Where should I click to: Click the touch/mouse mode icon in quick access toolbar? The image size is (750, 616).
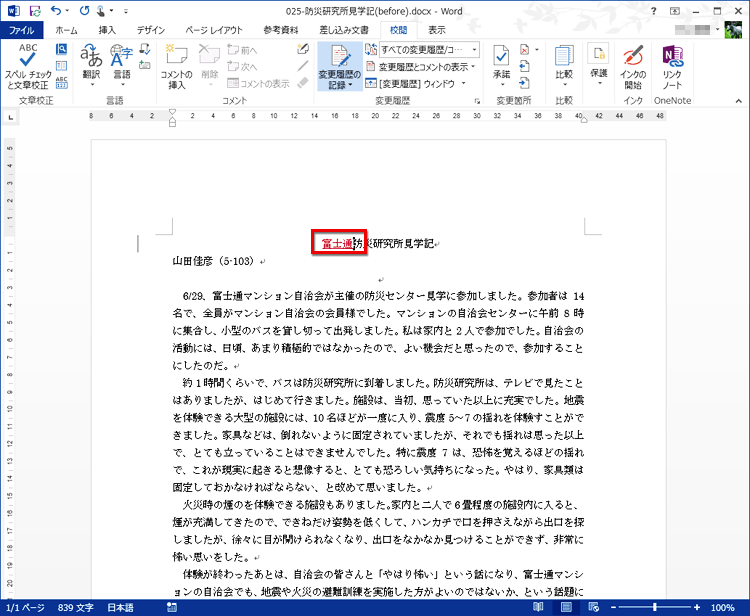101,11
